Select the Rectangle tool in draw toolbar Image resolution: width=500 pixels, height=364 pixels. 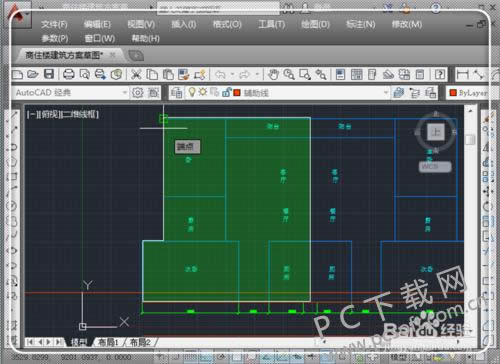[x=13, y=176]
